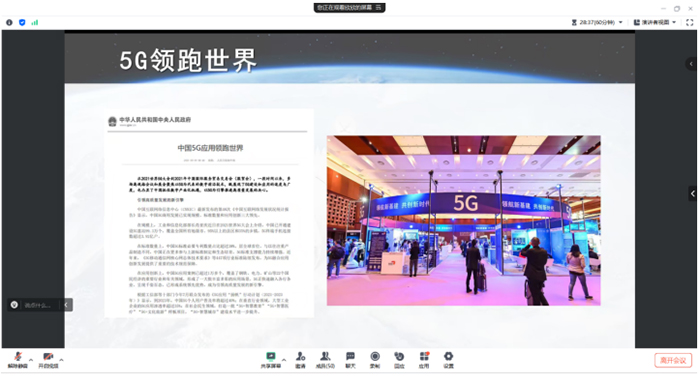Unmute the microphone
Viewport: 700px width, 383px height.
click(18, 360)
